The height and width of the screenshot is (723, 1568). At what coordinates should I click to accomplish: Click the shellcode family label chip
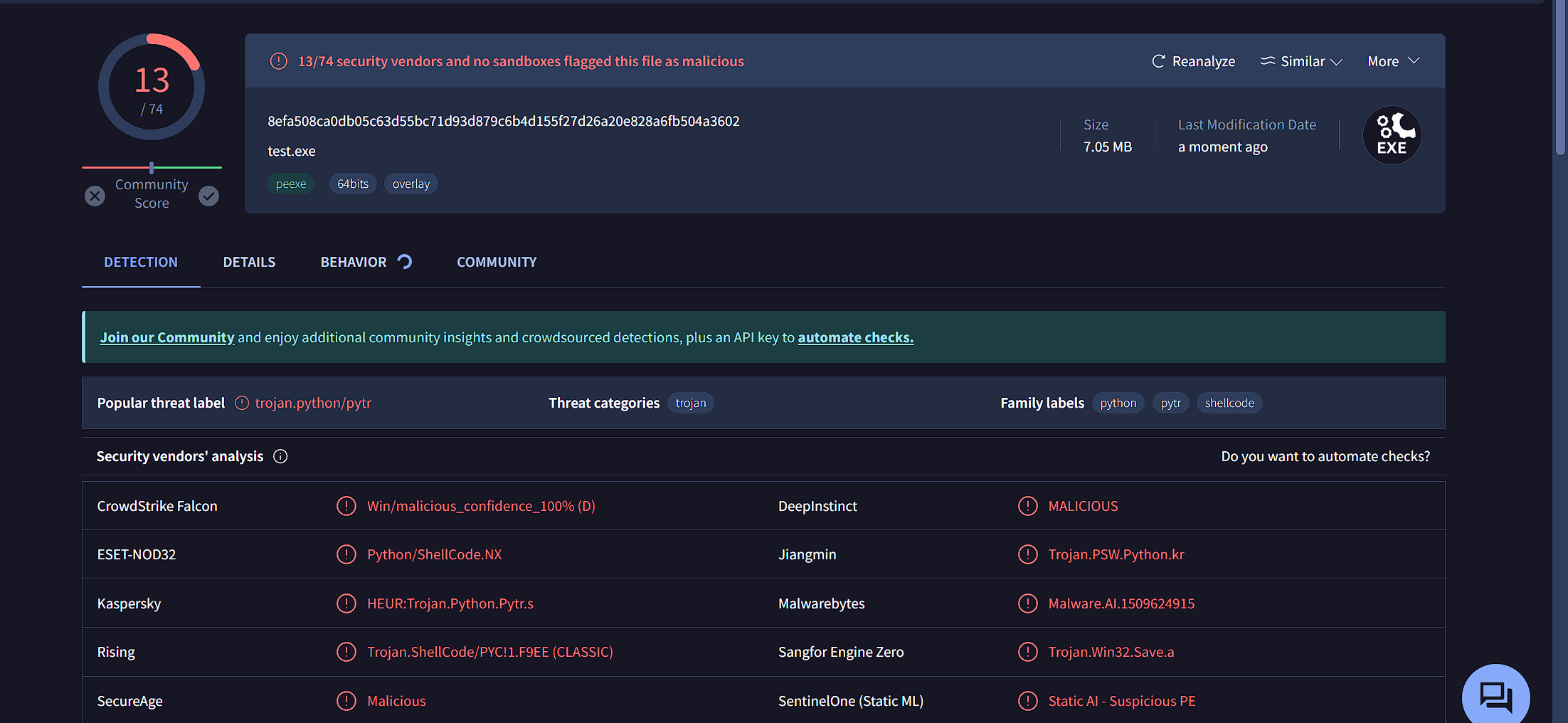click(x=1229, y=403)
